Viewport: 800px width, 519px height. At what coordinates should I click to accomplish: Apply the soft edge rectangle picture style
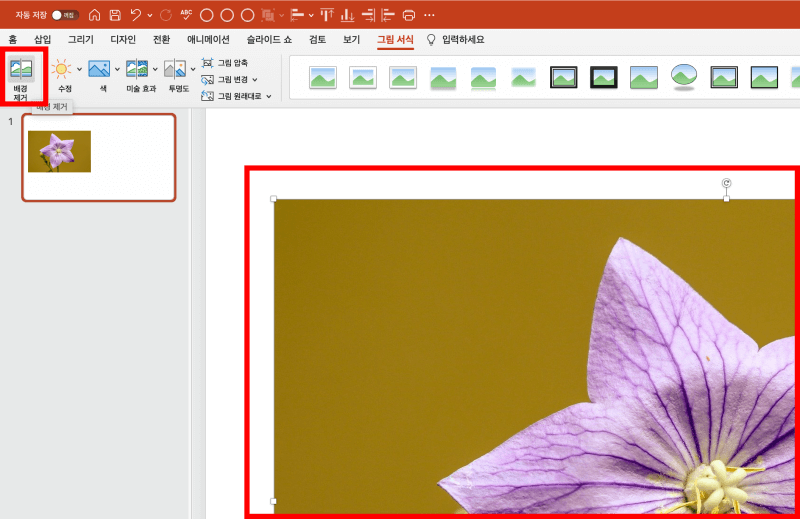point(523,78)
